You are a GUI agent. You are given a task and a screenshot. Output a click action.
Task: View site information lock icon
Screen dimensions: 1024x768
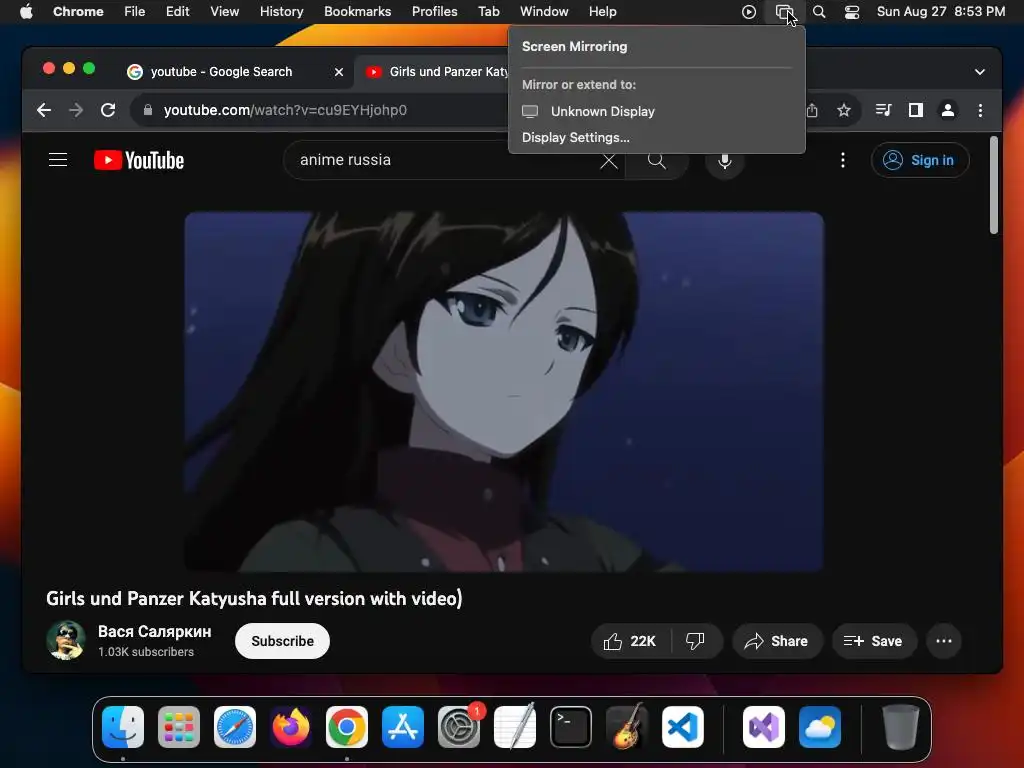(x=148, y=110)
